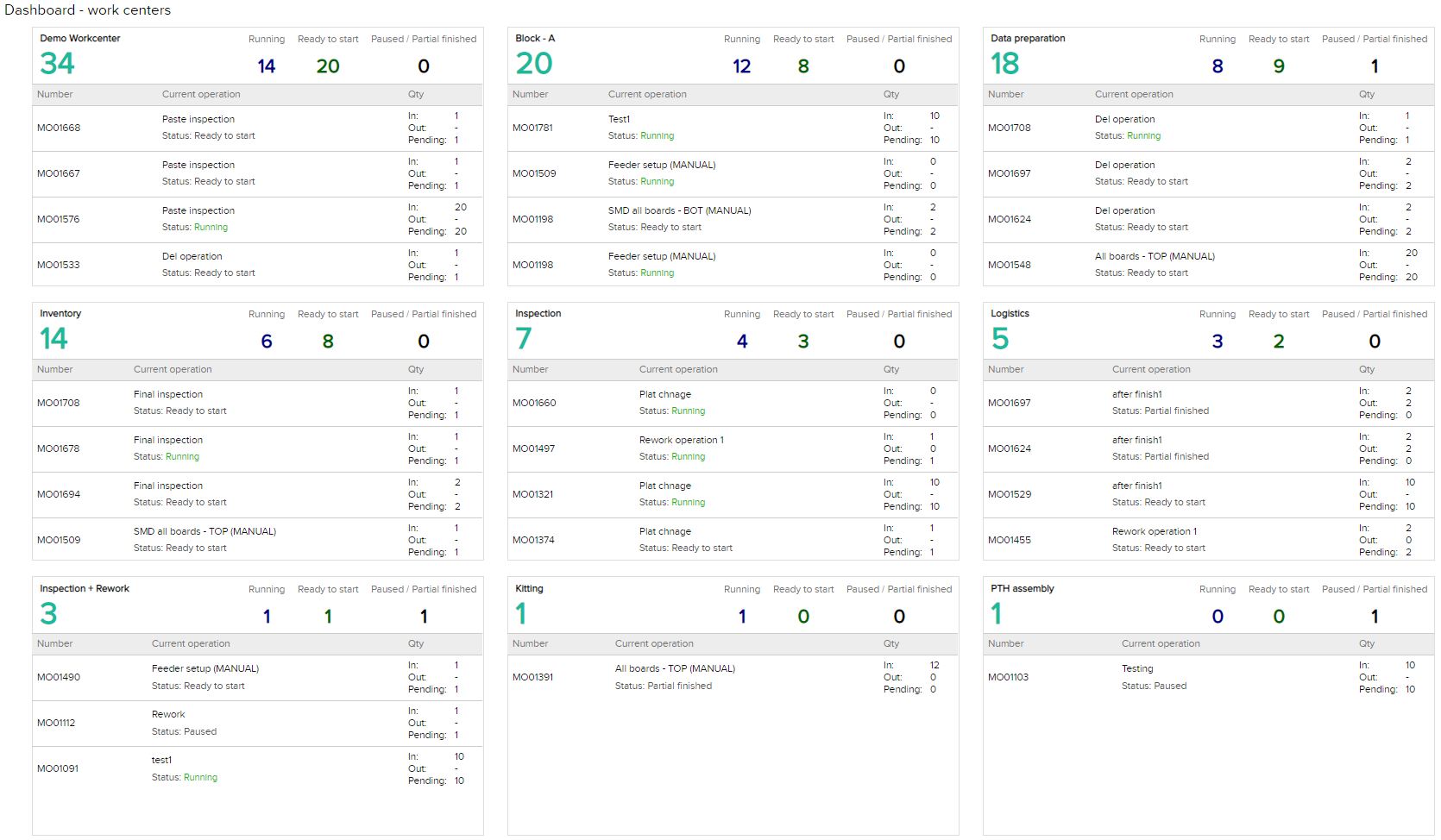Open the PTH assembly work center

pos(1023,589)
